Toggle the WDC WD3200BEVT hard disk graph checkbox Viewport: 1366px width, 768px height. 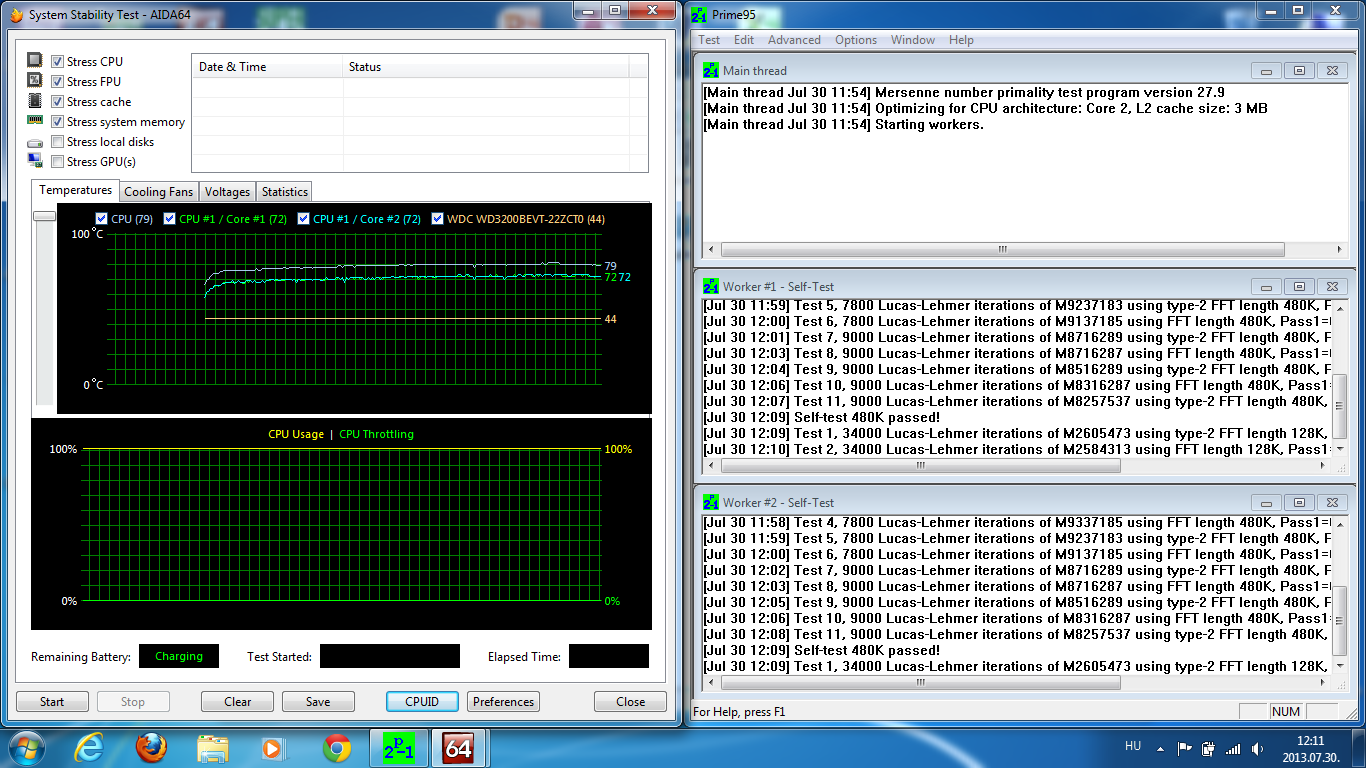(438, 219)
